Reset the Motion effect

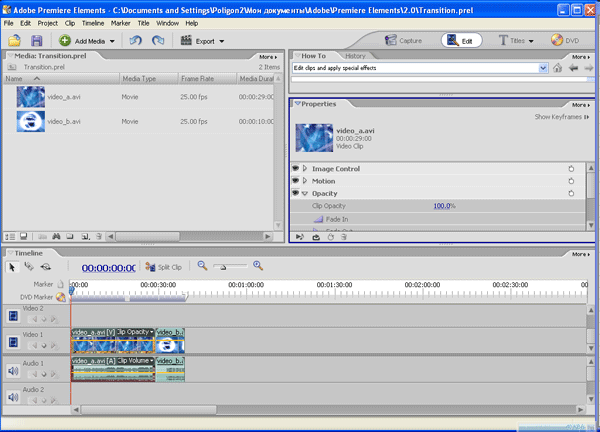point(571,181)
